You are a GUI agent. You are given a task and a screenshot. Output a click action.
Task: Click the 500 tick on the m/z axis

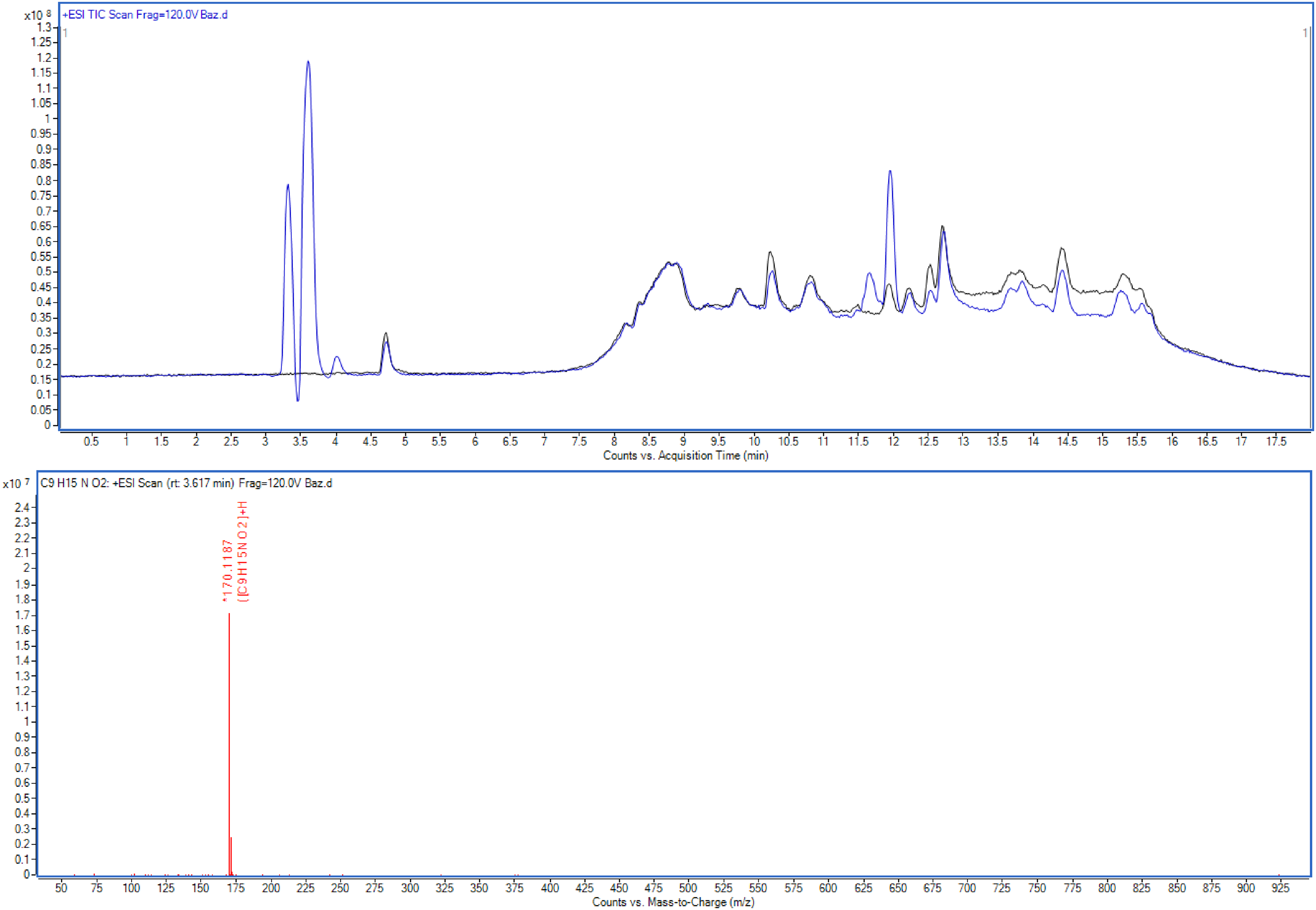coord(688,887)
